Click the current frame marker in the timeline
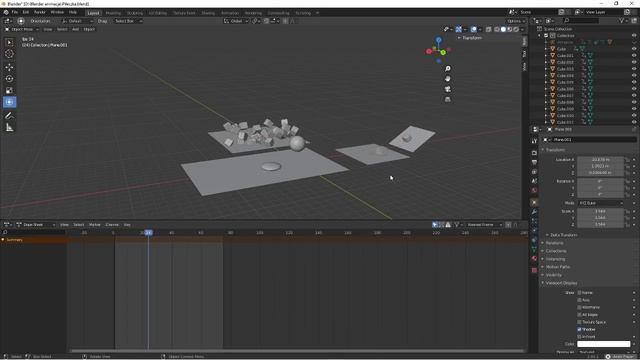The image size is (640, 360). point(149,233)
